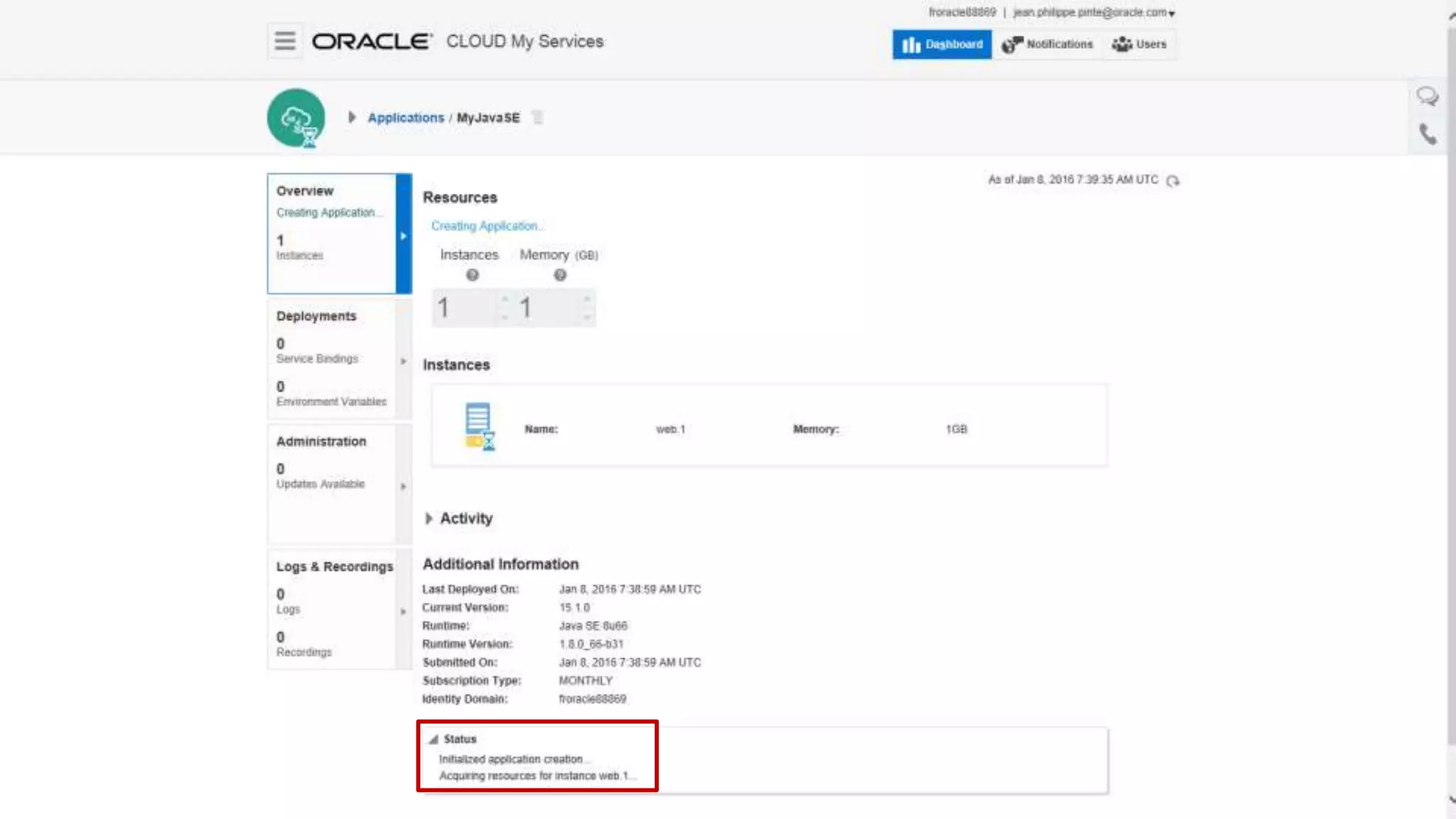Click the Application Container Cloud service icon
Viewport: 1456px width, 819px height.
point(296,118)
